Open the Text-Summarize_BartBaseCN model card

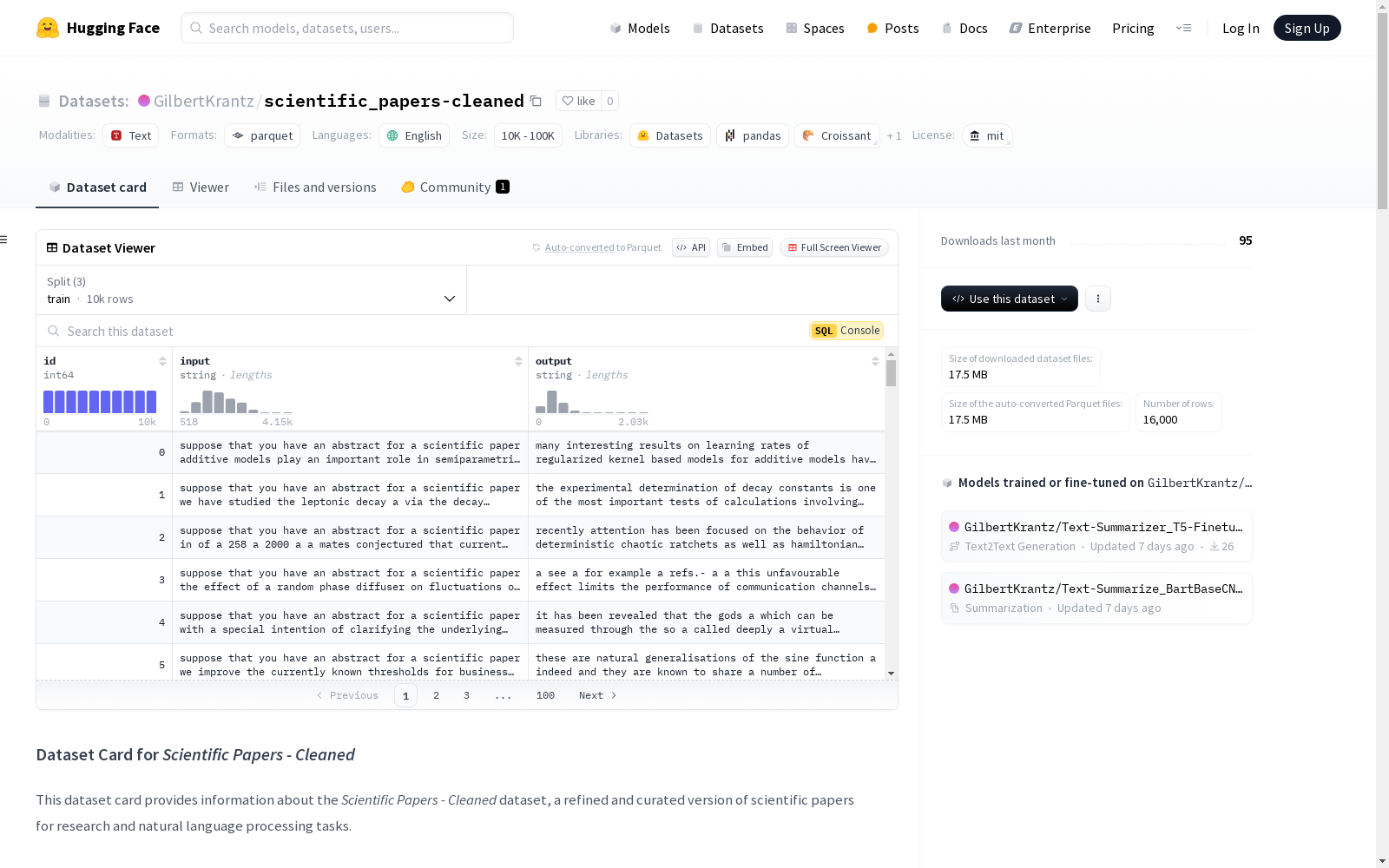[1096, 598]
